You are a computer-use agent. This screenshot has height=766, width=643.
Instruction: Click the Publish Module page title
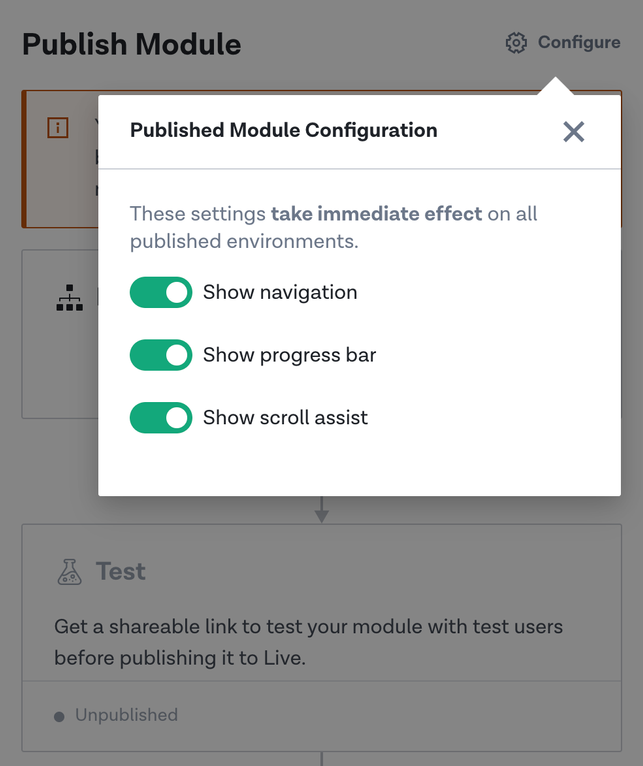click(131, 44)
